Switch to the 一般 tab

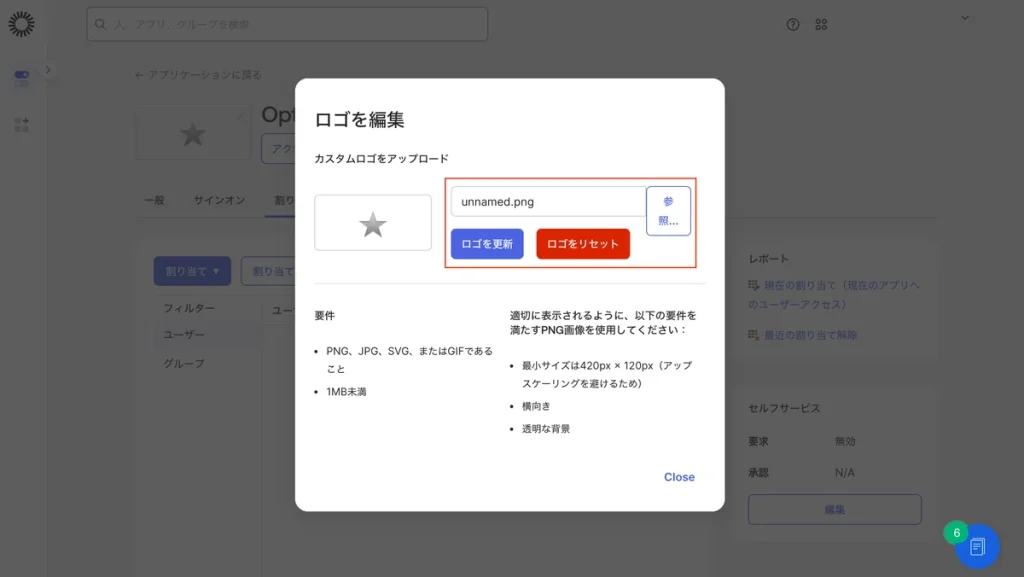(x=154, y=200)
